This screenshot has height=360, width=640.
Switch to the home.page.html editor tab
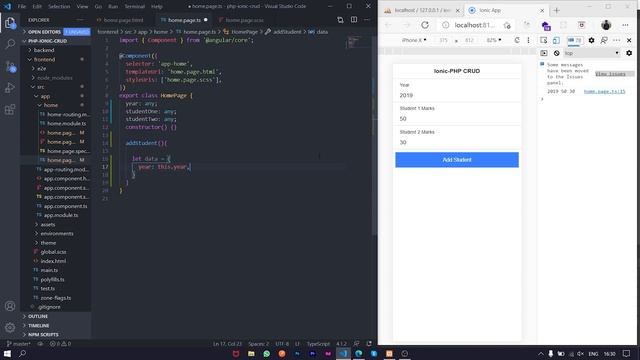123,20
